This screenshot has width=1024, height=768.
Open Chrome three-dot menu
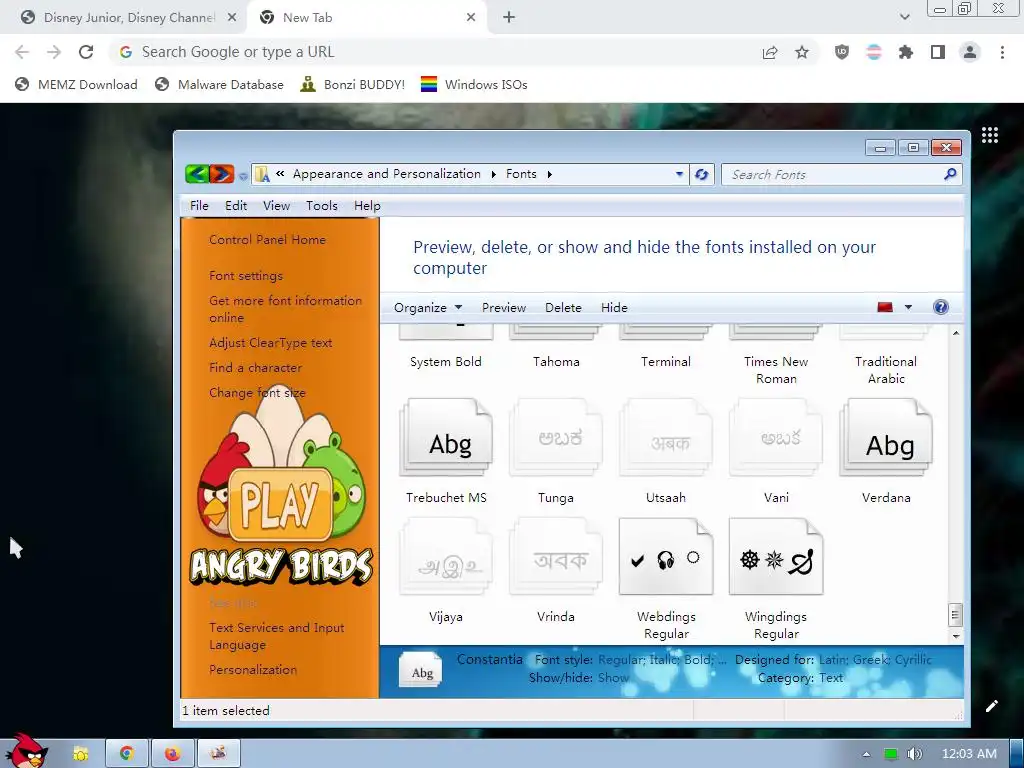click(x=1002, y=52)
